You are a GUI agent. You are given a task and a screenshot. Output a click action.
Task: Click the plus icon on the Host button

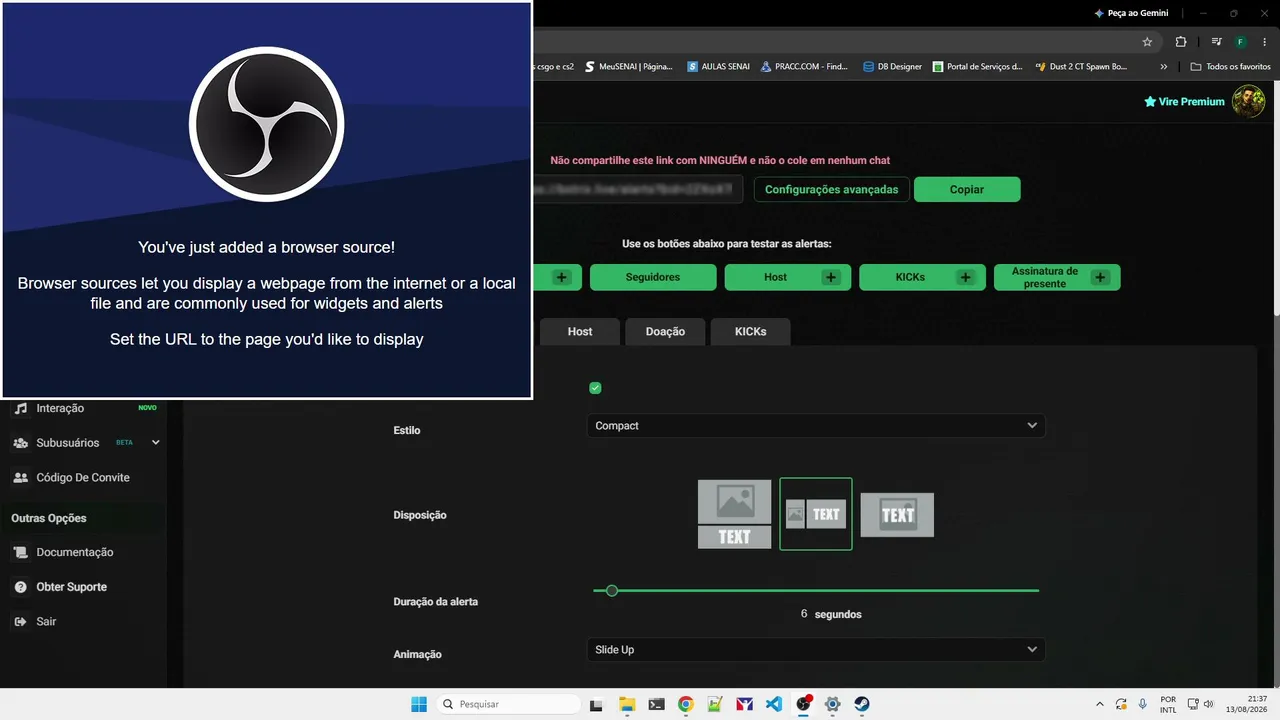tap(831, 277)
